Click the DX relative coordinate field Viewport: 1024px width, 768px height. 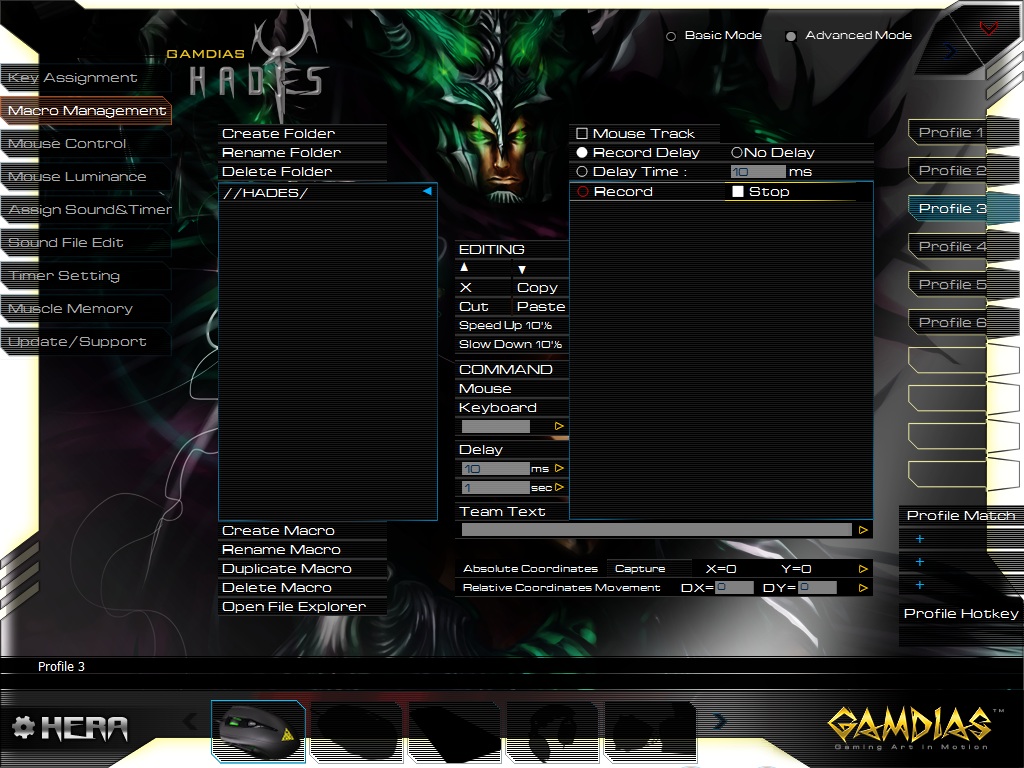(734, 588)
